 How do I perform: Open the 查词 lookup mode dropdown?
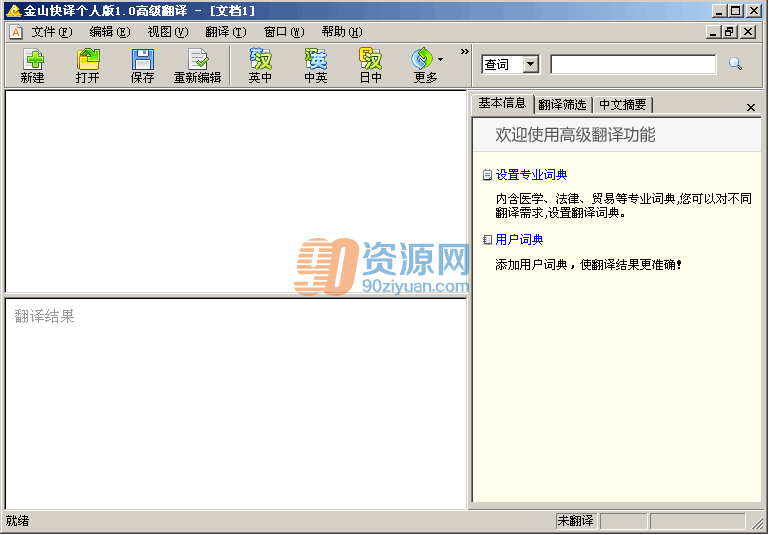tap(531, 64)
